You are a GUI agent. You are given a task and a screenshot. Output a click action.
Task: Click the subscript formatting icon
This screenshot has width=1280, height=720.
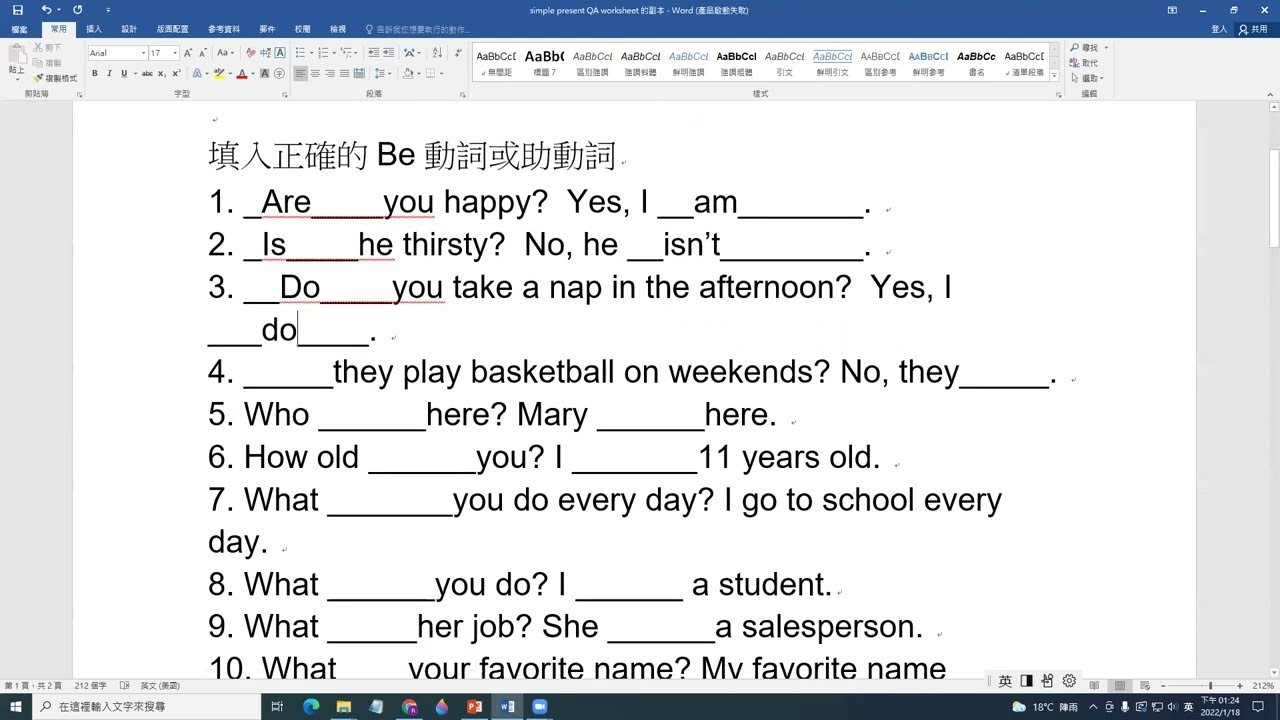[x=160, y=74]
